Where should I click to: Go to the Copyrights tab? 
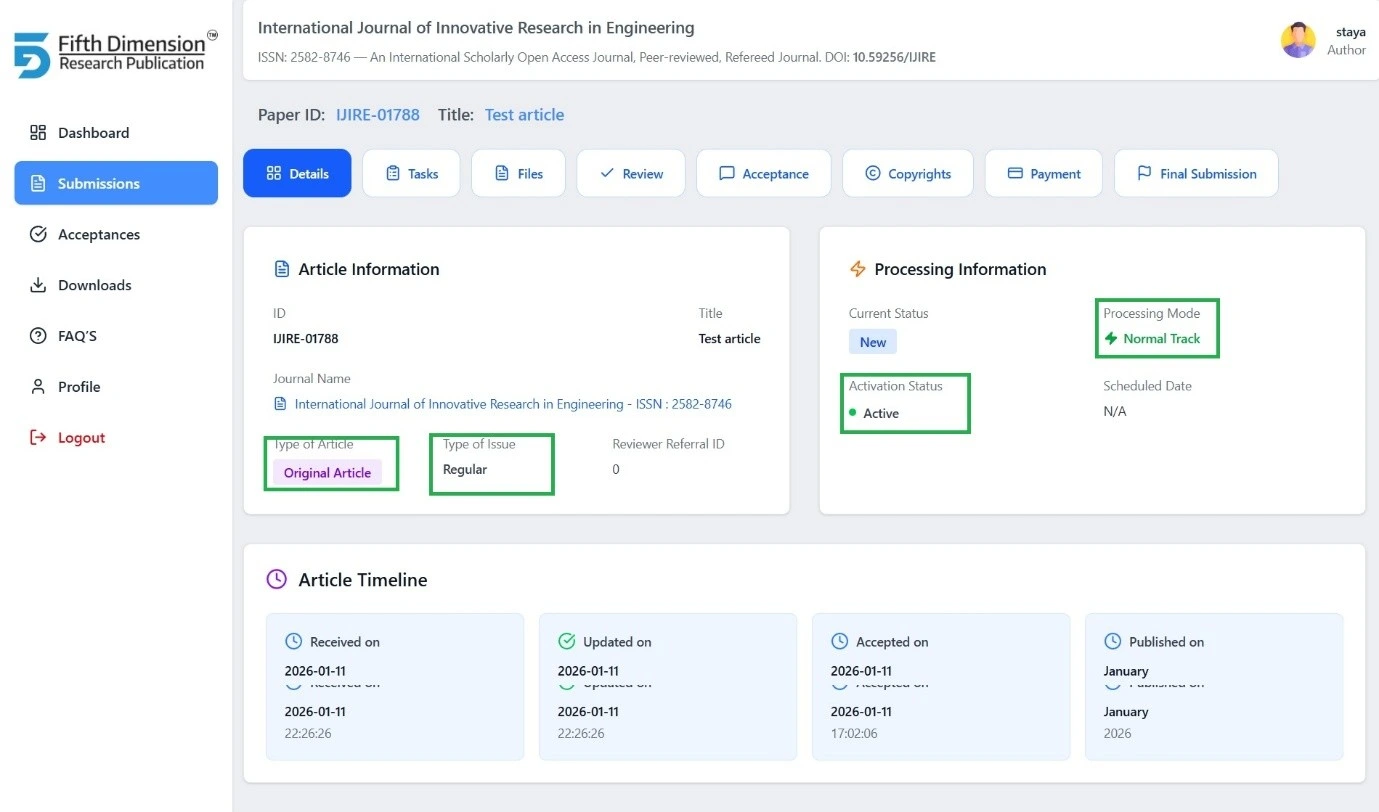pyautogui.click(x=908, y=173)
